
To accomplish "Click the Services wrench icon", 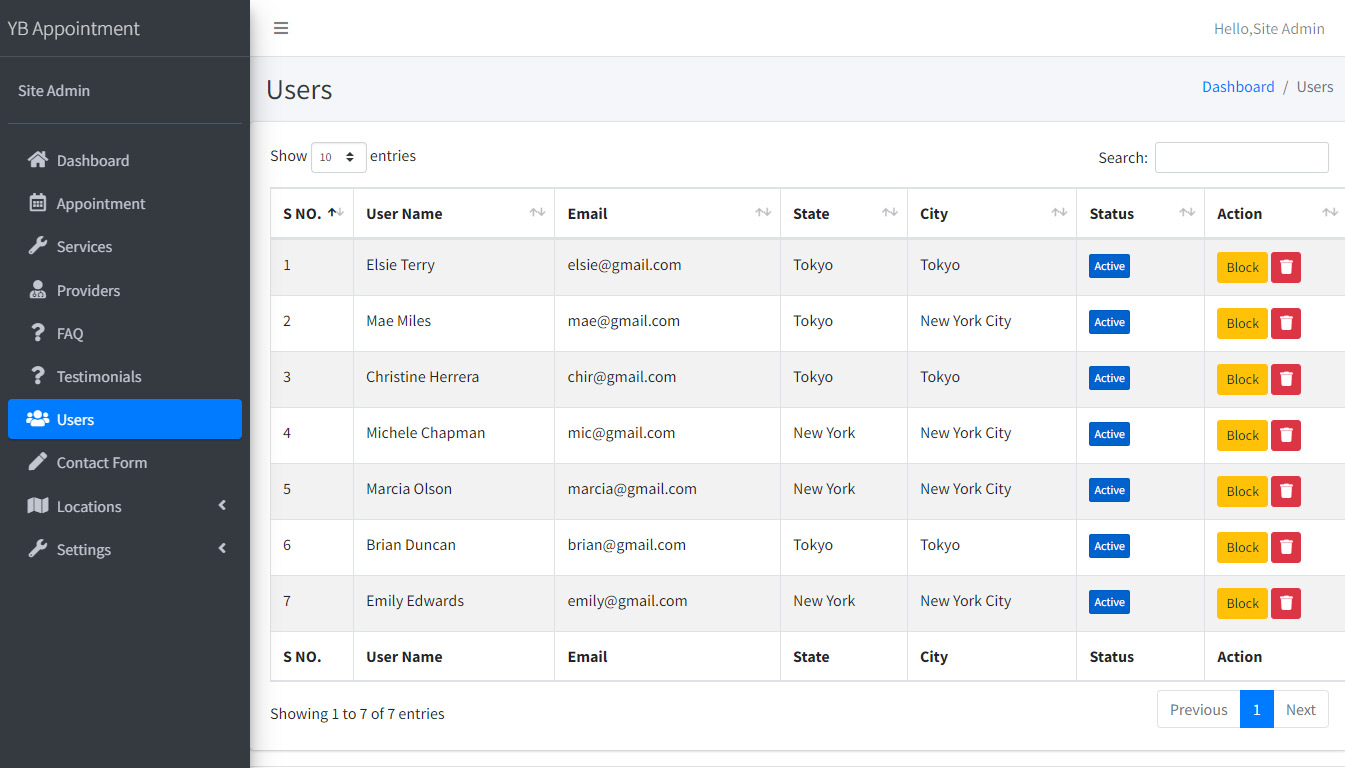I will pos(38,246).
